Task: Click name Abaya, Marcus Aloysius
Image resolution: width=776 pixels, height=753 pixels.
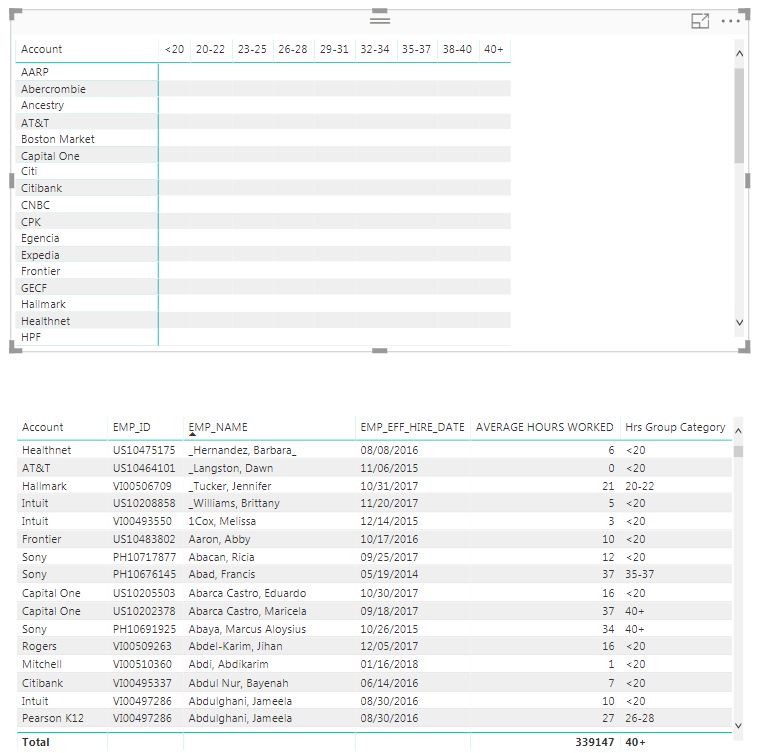Action: coord(247,629)
